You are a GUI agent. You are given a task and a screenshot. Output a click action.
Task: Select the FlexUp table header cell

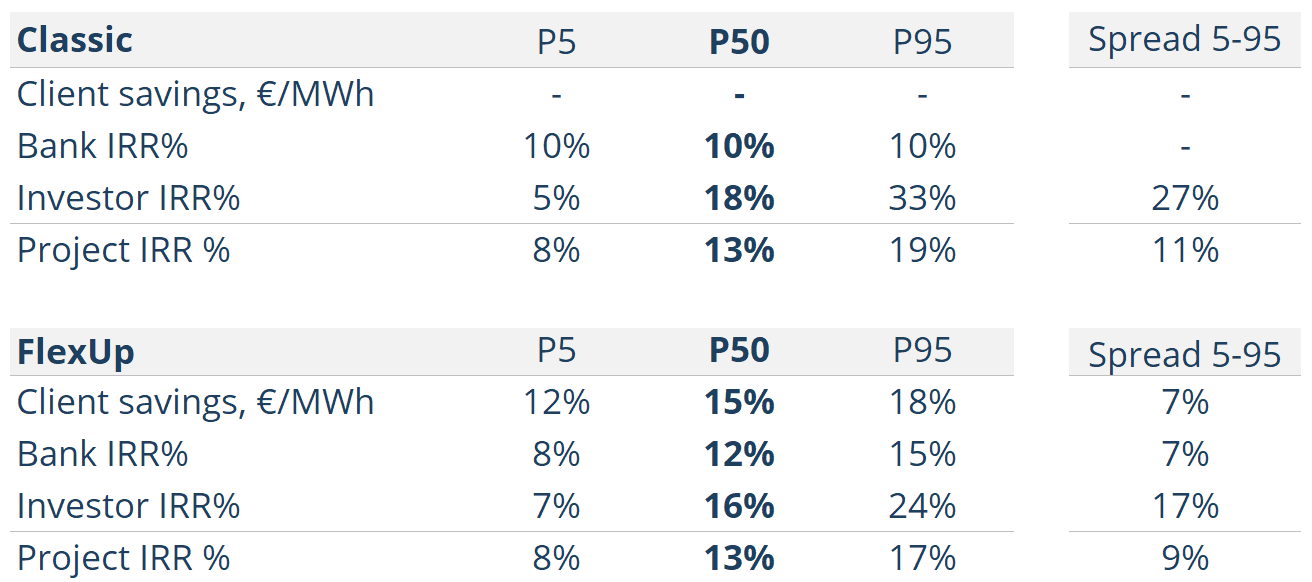point(76,352)
